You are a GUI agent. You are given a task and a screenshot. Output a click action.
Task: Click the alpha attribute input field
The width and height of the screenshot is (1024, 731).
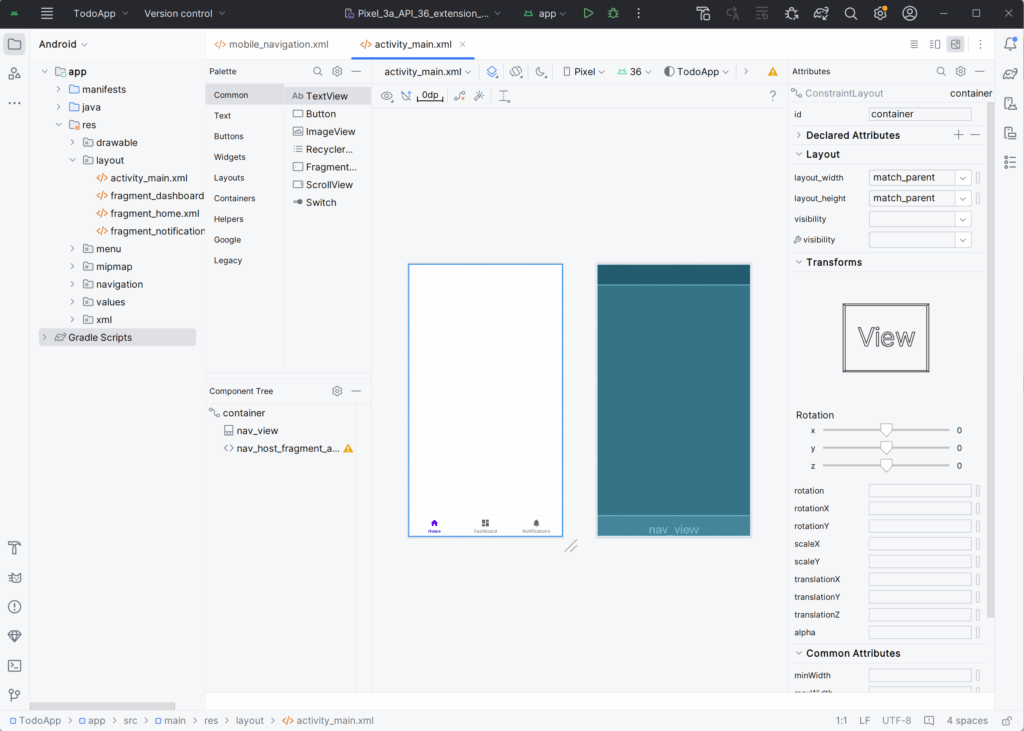pos(920,632)
